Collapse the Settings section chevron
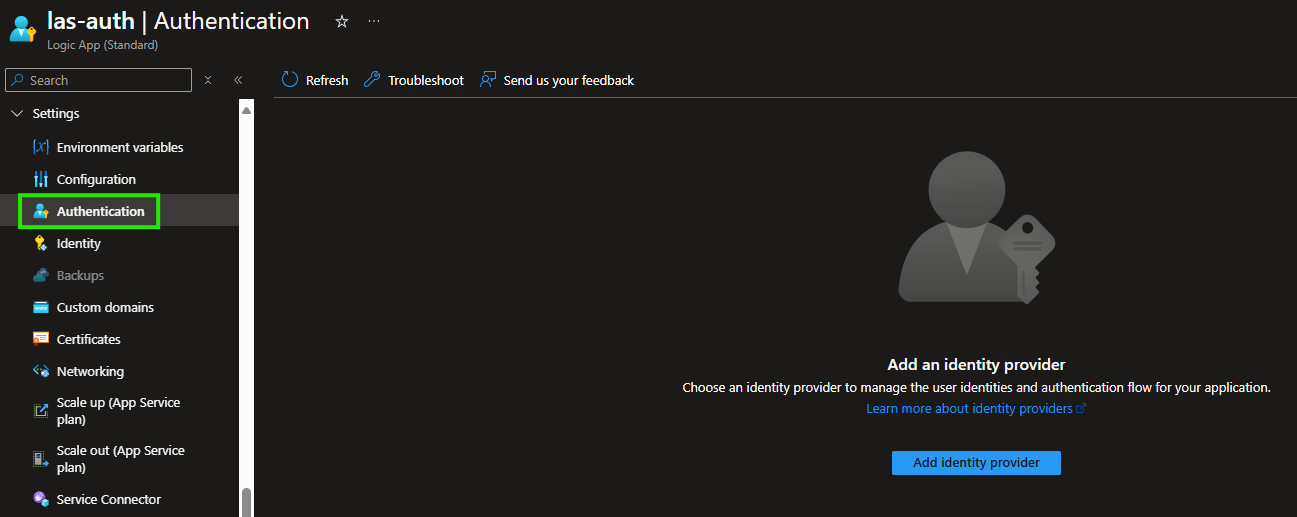The width and height of the screenshot is (1297, 517). pyautogui.click(x=16, y=114)
